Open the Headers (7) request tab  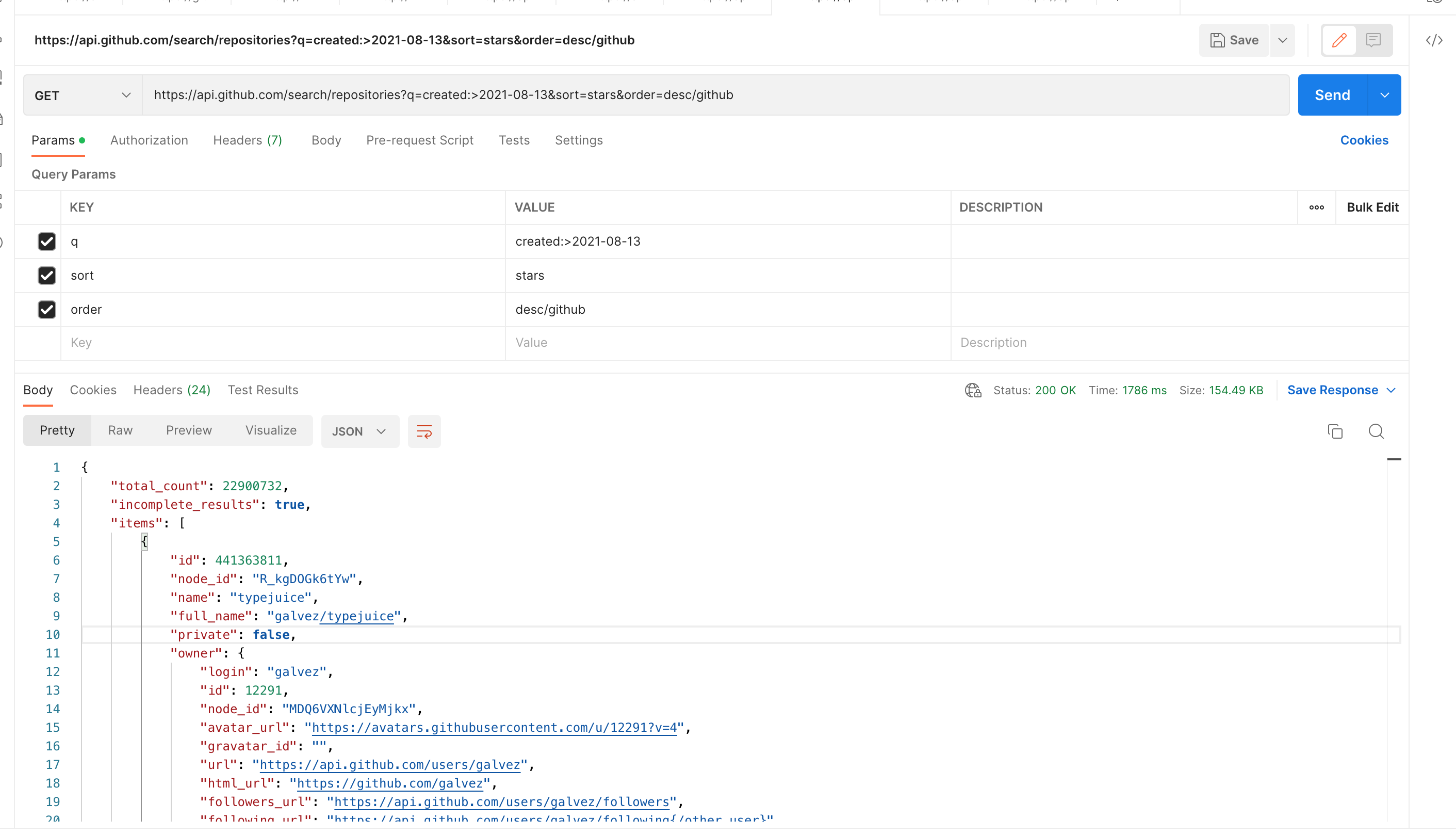(248, 140)
